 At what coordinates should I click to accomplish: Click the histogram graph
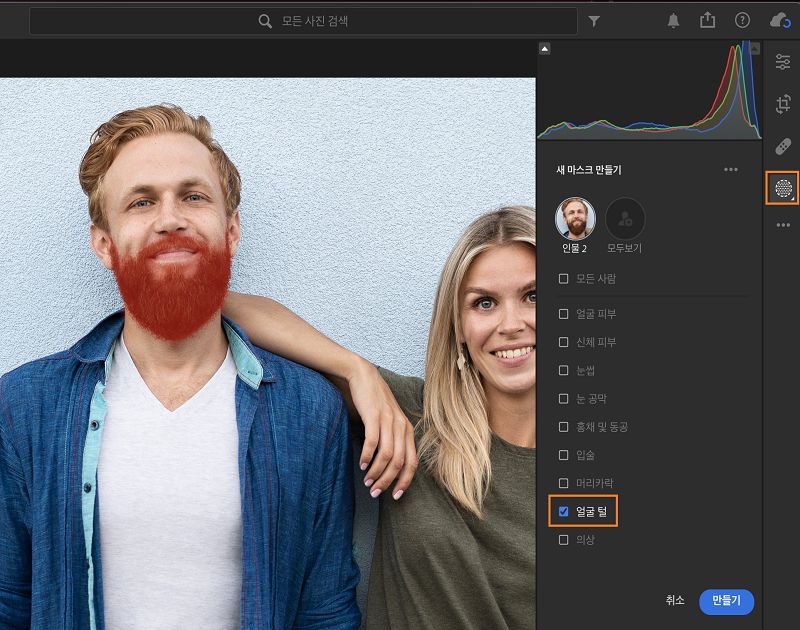click(x=649, y=91)
